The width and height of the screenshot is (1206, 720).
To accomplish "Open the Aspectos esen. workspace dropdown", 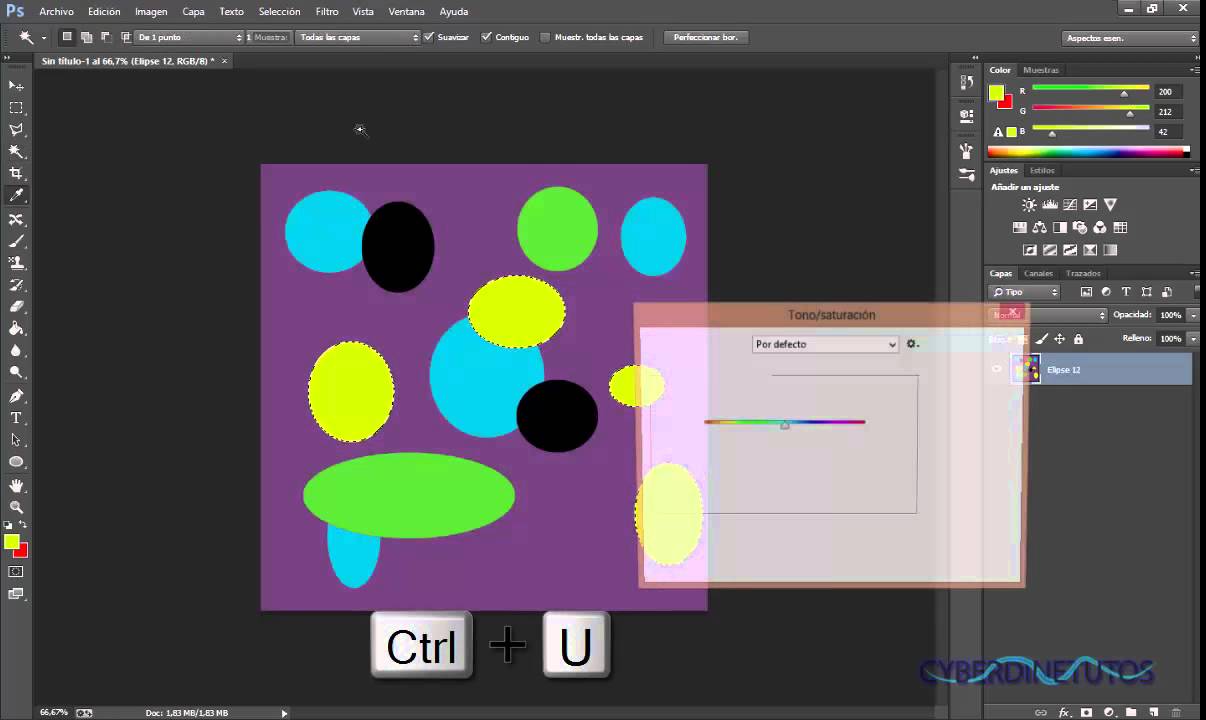I will [1130, 38].
